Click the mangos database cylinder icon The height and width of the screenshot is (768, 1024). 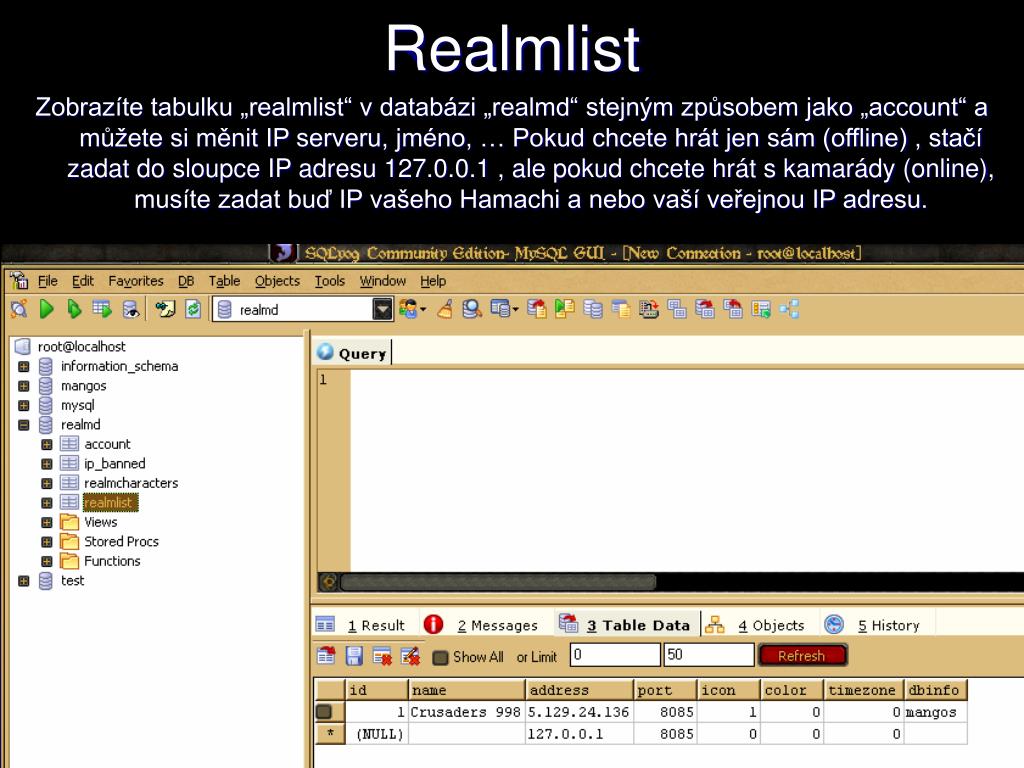click(x=46, y=386)
